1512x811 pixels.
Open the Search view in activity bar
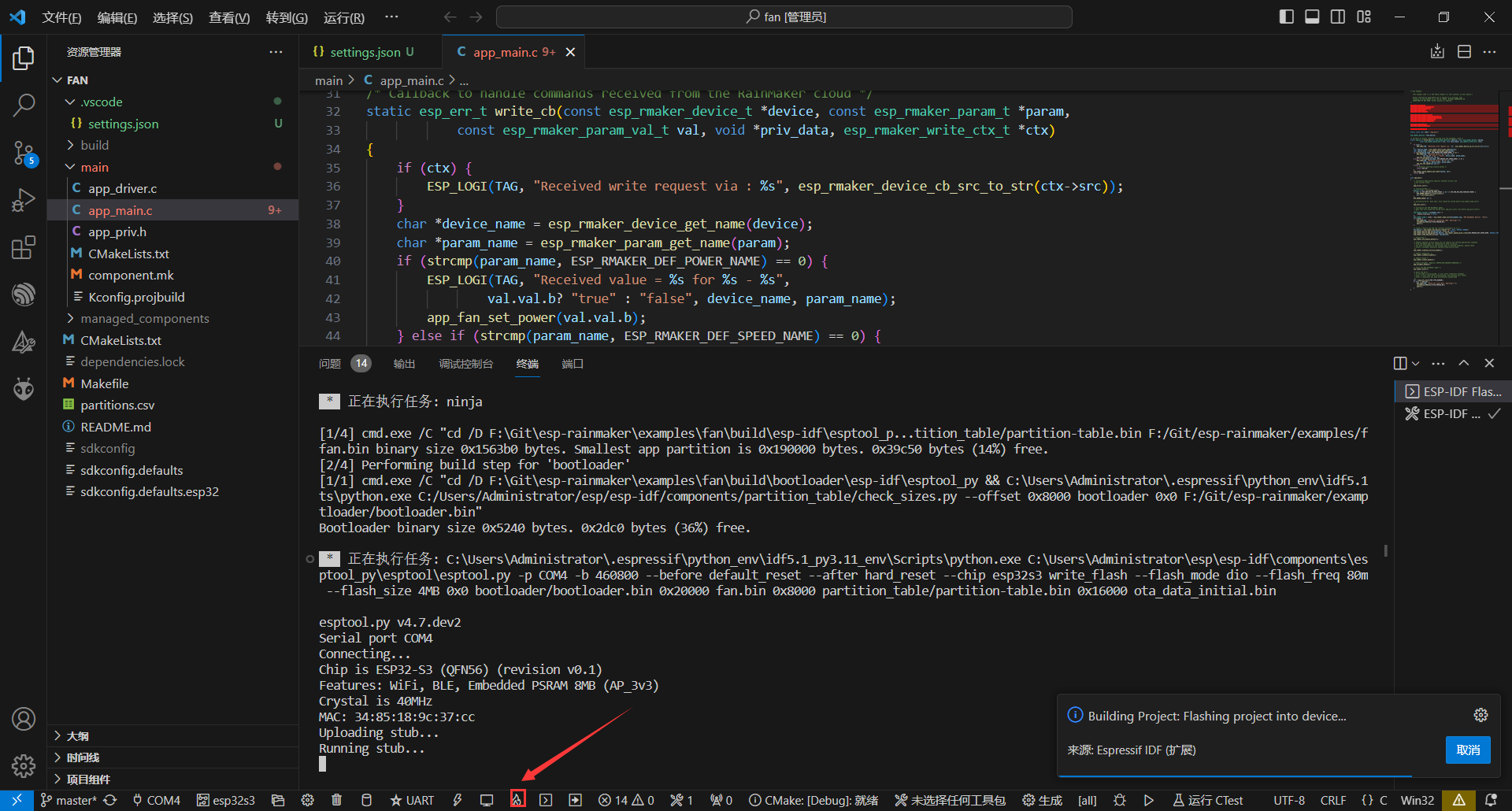point(24,105)
